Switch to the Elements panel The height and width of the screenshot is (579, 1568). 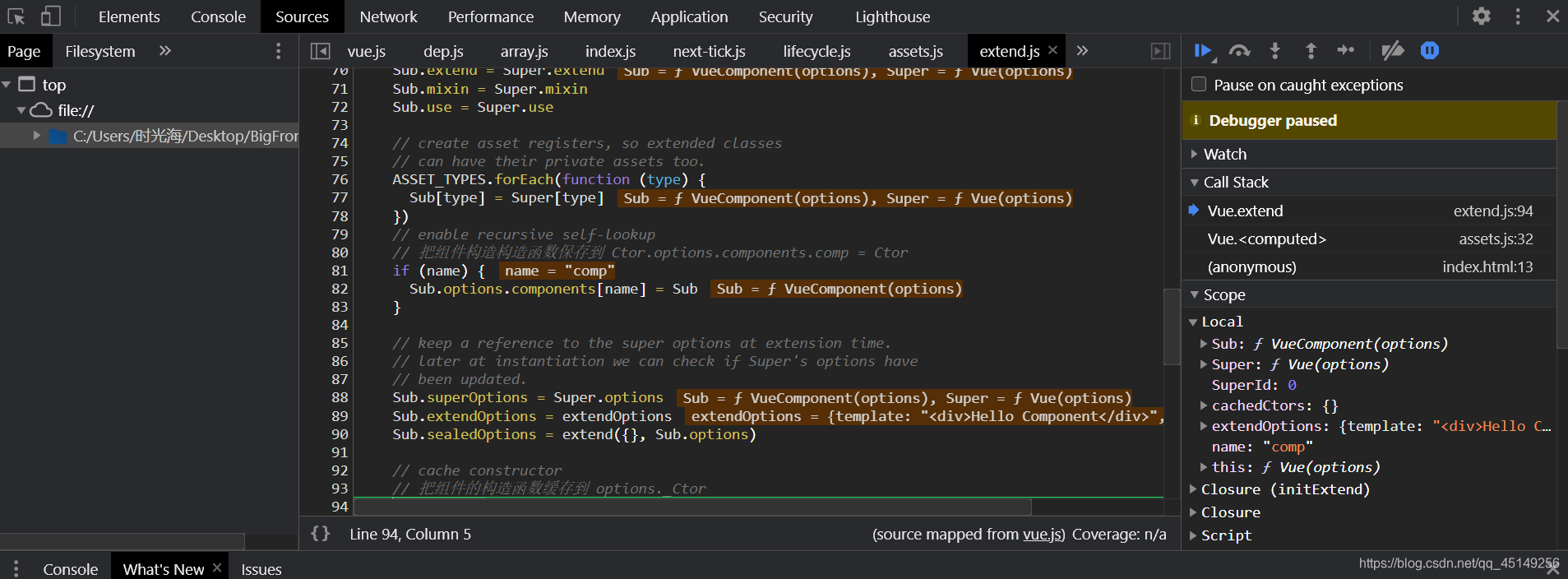point(129,16)
